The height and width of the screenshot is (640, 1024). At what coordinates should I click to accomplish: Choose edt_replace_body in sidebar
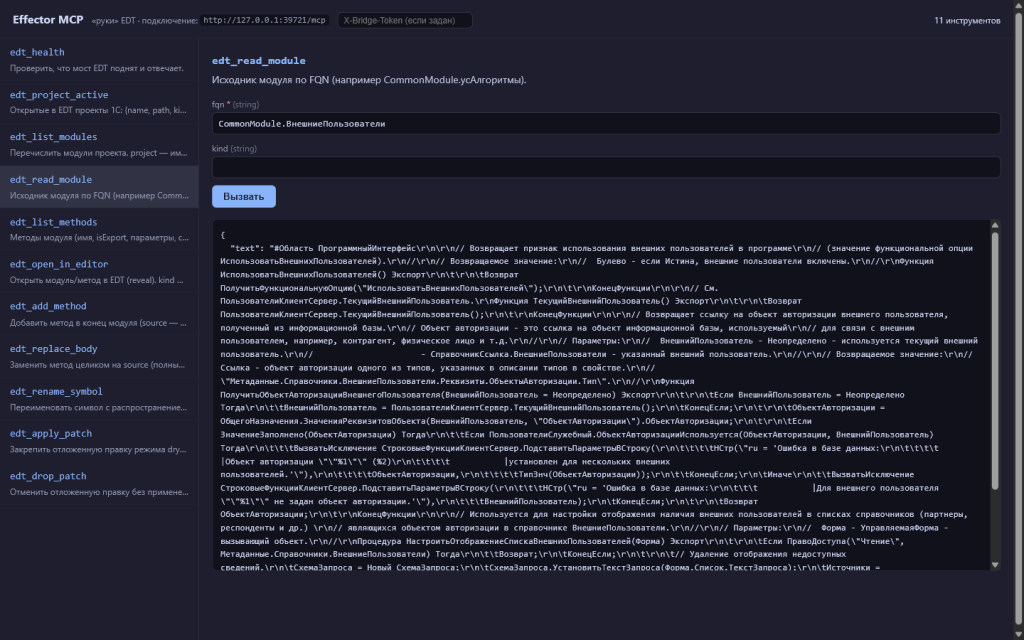click(x=99, y=357)
